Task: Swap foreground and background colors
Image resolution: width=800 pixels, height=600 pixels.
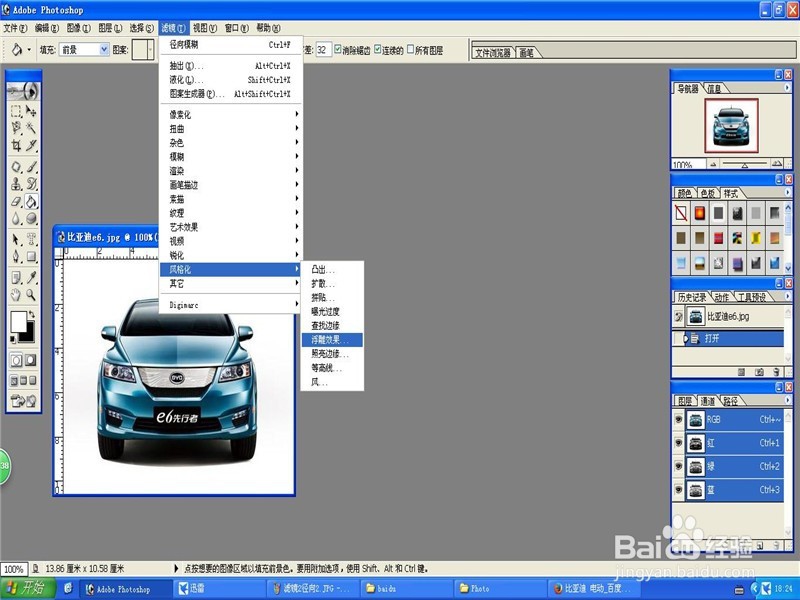Action: 32,314
